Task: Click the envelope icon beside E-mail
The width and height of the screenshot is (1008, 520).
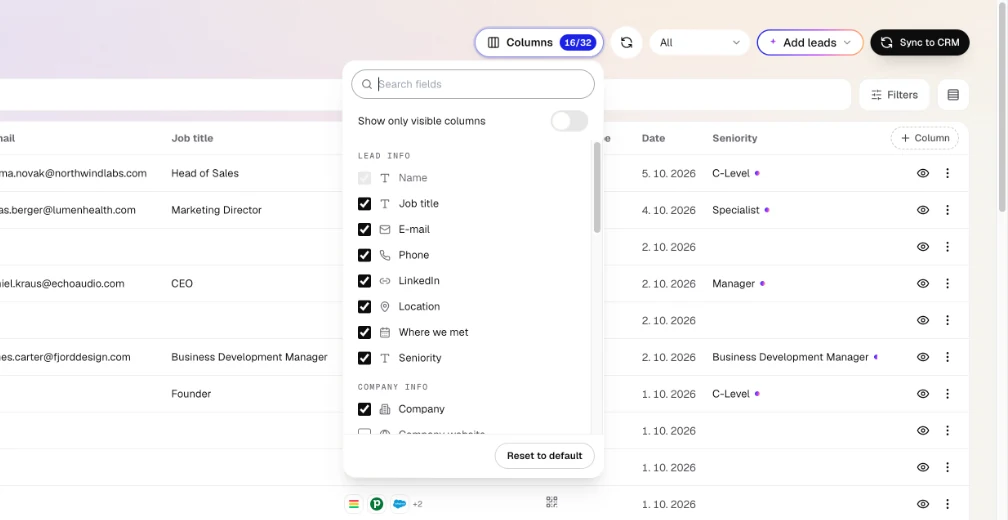Action: point(385,229)
